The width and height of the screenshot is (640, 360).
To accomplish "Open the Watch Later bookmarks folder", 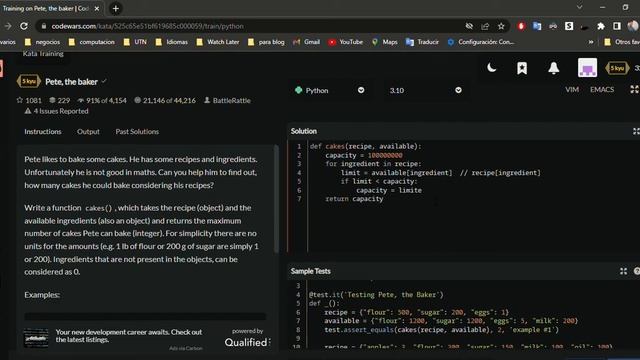I will tap(218, 42).
